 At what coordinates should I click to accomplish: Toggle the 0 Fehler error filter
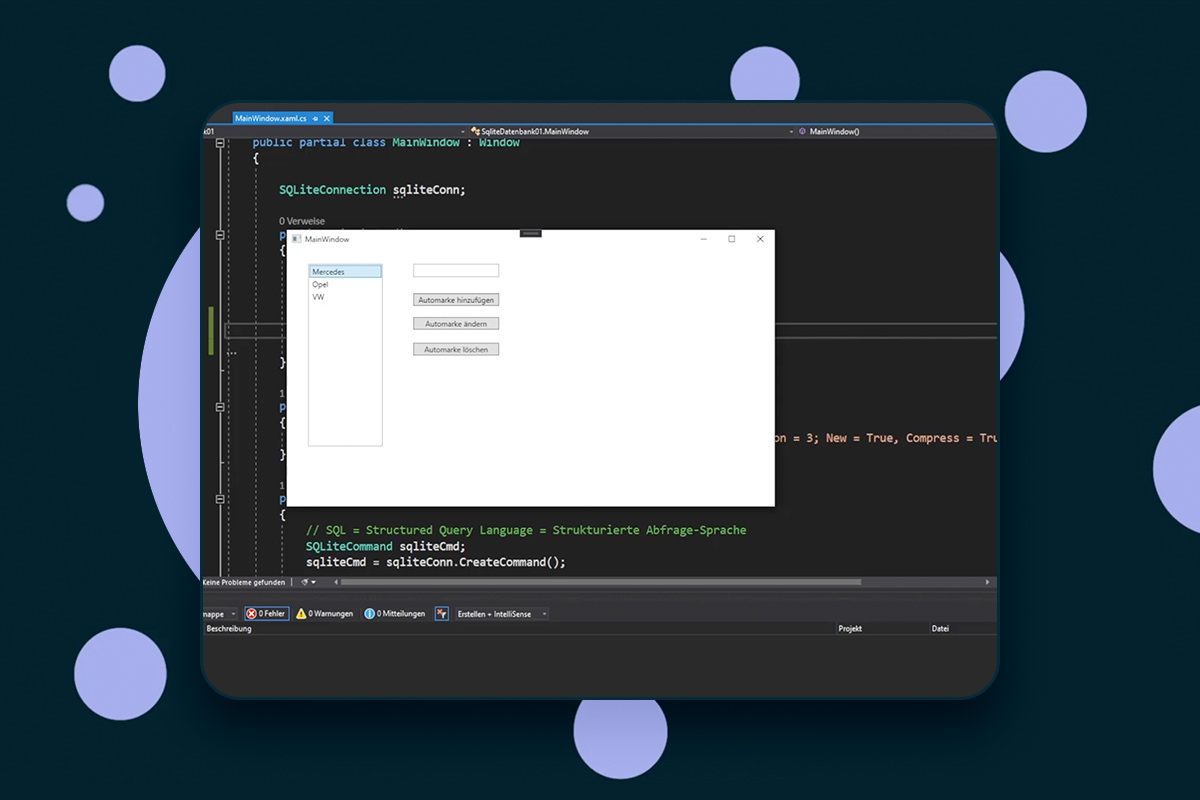[x=267, y=614]
